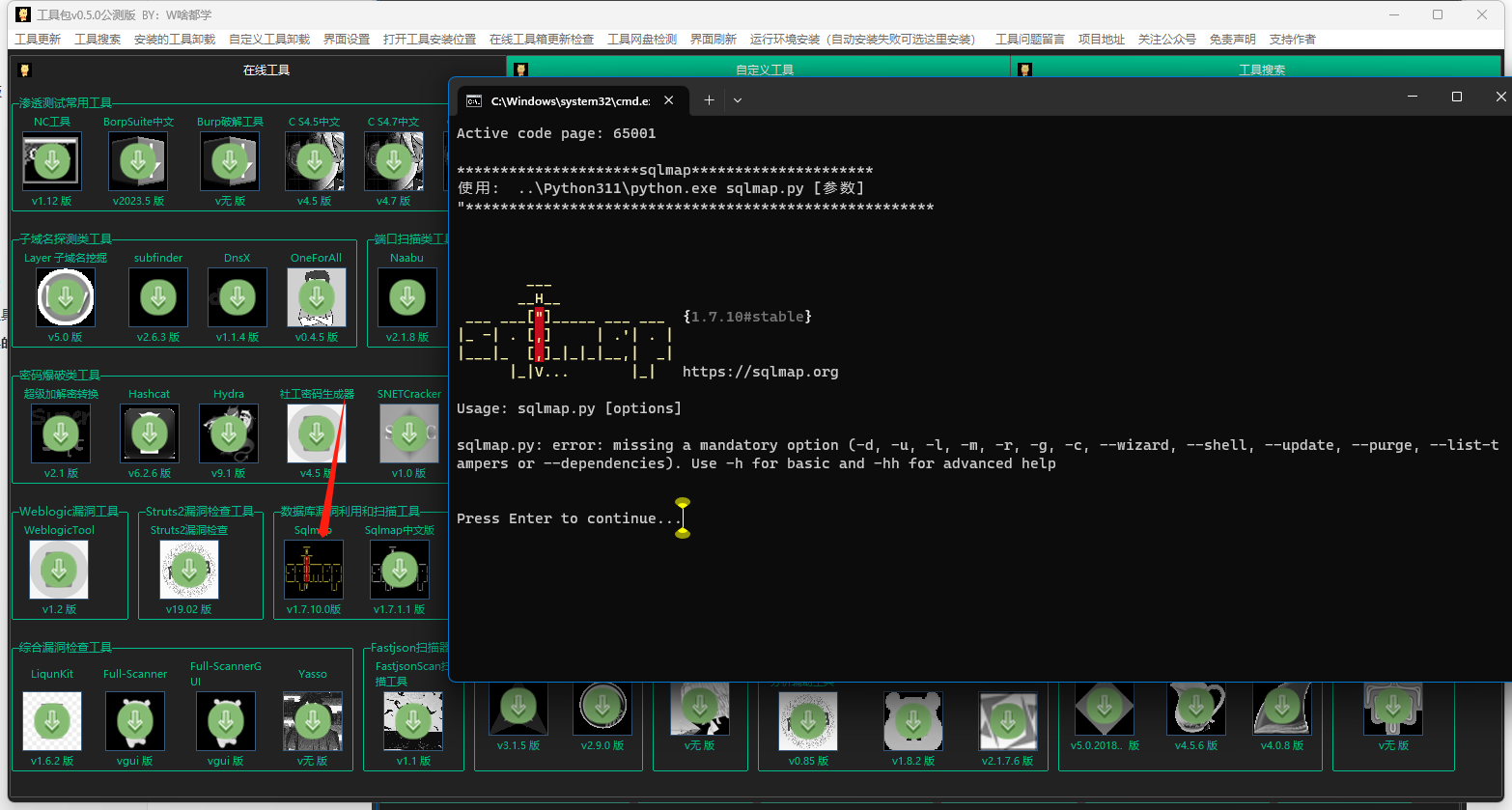Click the v2.9.0 版 tool icon
Image resolution: width=1512 pixels, height=810 pixels.
603,709
